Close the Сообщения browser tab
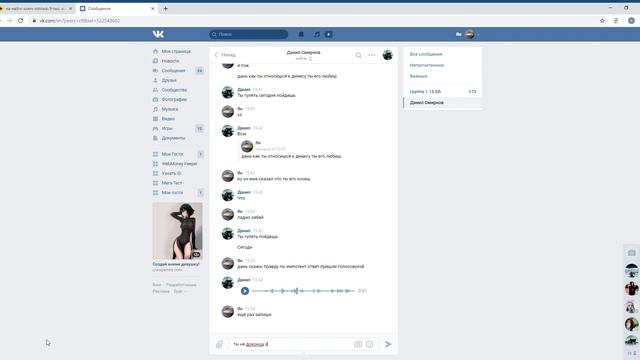Screen dimensions: 640x360 pyautogui.click(x=153, y=9)
